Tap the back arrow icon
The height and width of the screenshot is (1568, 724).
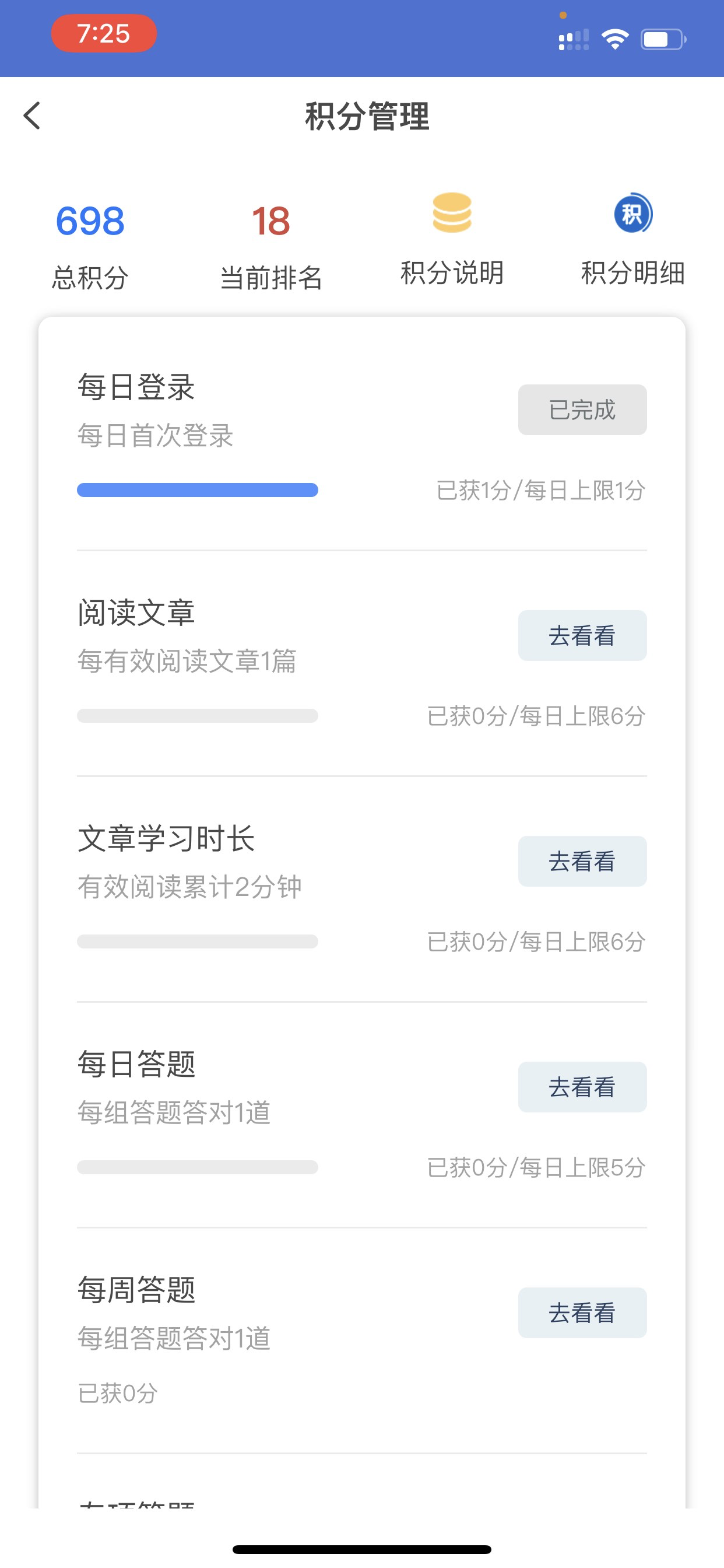tap(32, 116)
